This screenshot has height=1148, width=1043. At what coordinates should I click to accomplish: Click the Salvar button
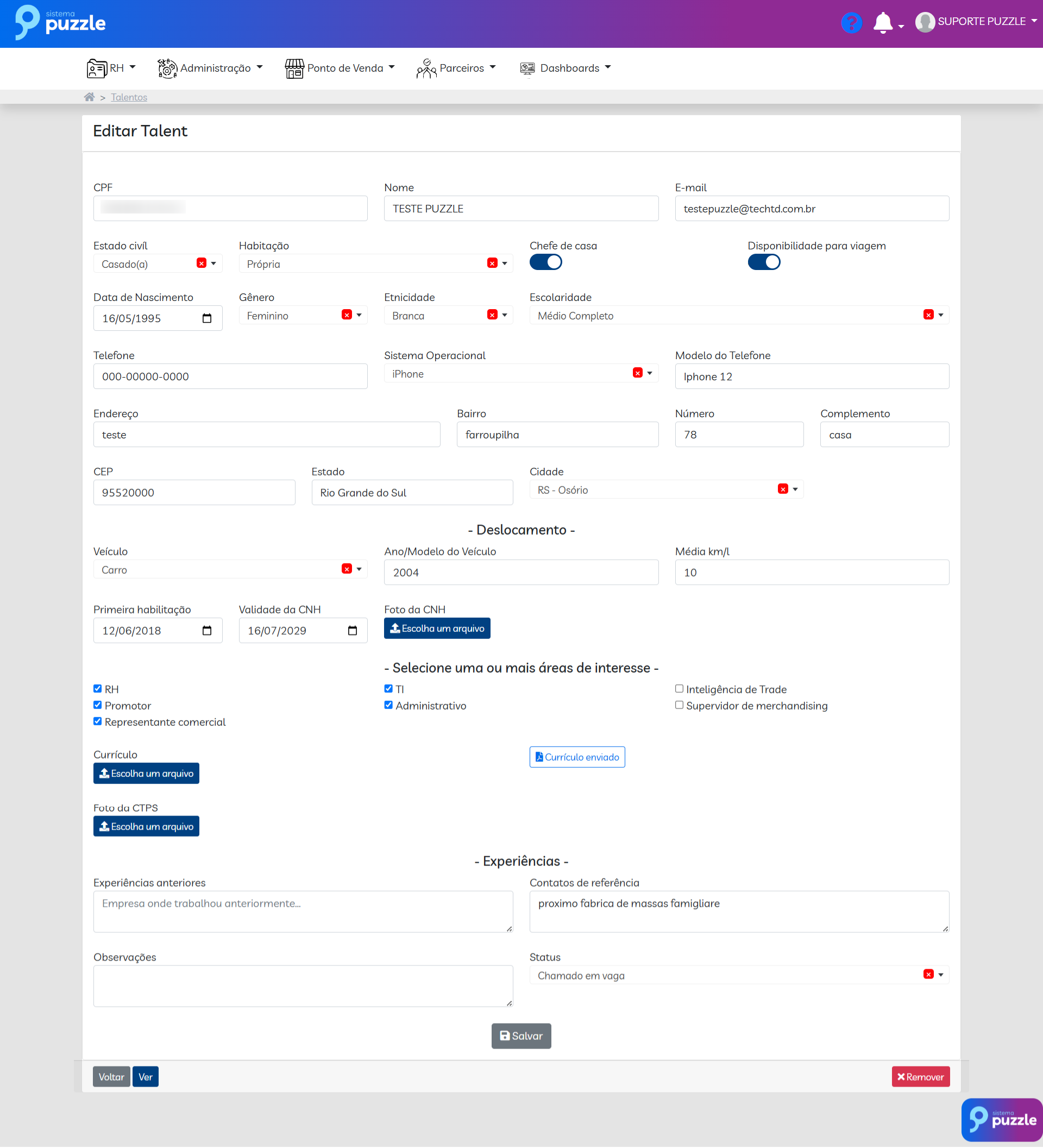(x=521, y=1036)
